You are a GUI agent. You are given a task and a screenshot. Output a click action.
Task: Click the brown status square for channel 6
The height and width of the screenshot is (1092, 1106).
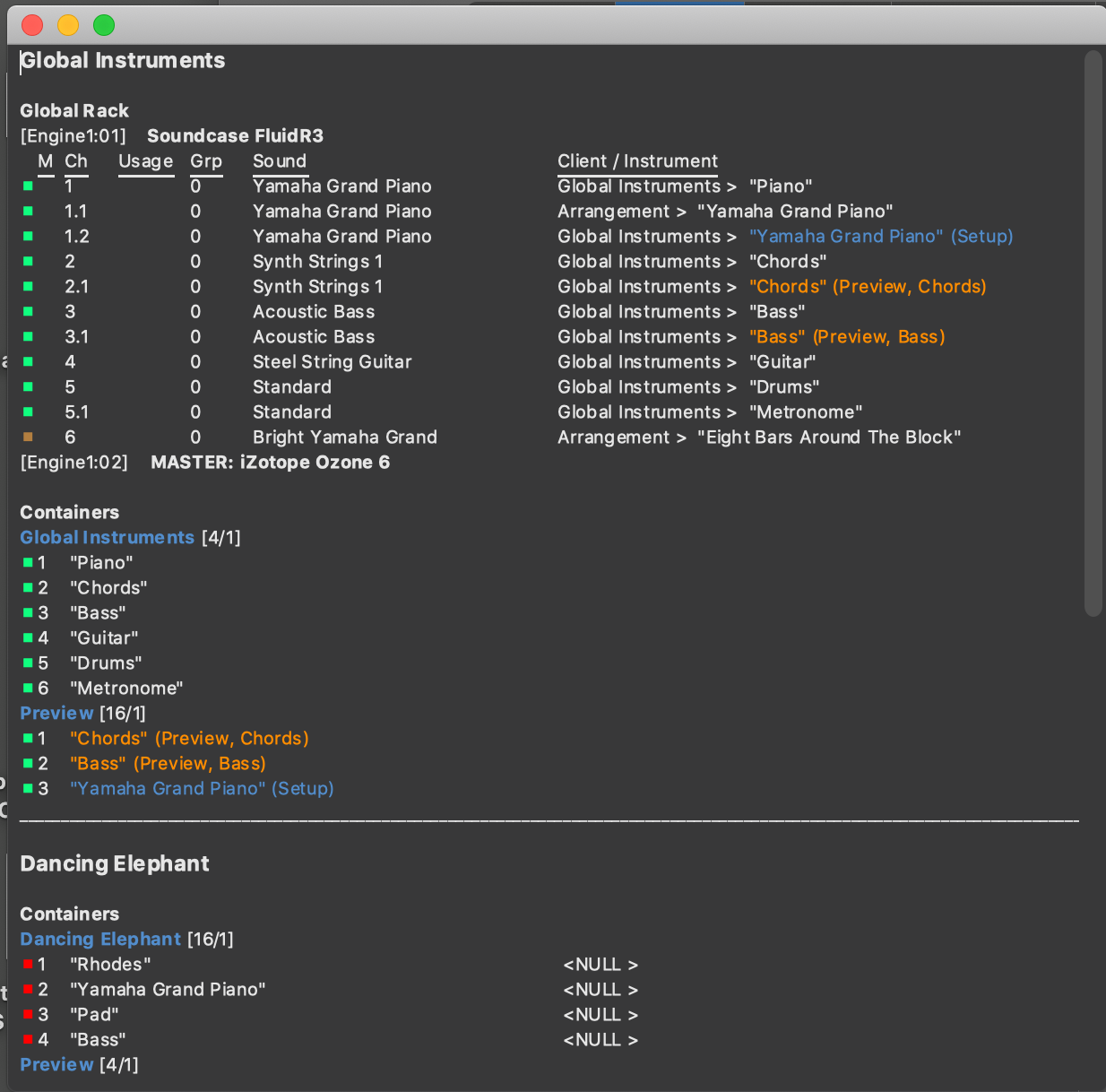28,438
